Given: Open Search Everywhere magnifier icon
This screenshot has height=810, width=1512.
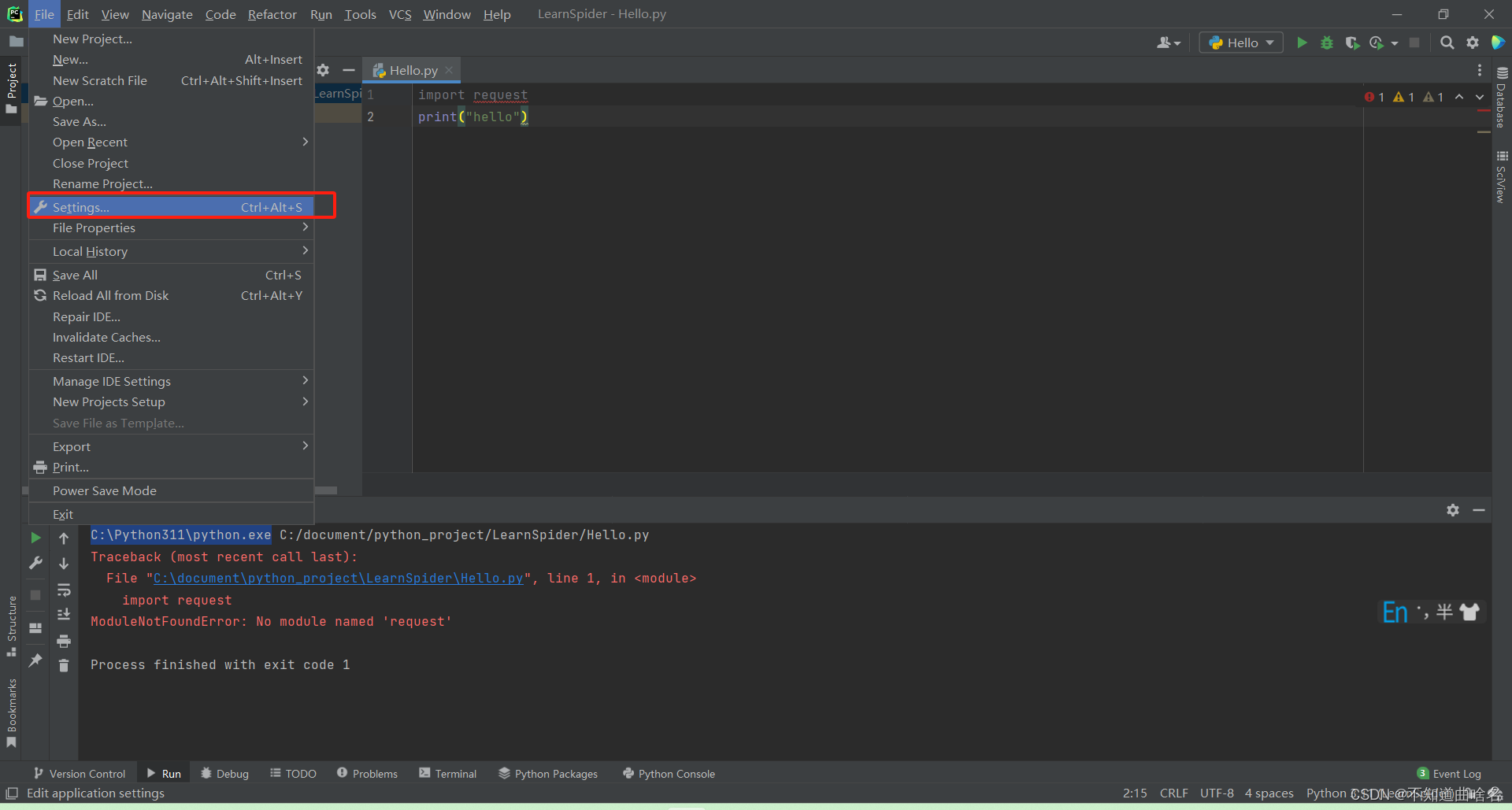Looking at the screenshot, I should pos(1447,43).
